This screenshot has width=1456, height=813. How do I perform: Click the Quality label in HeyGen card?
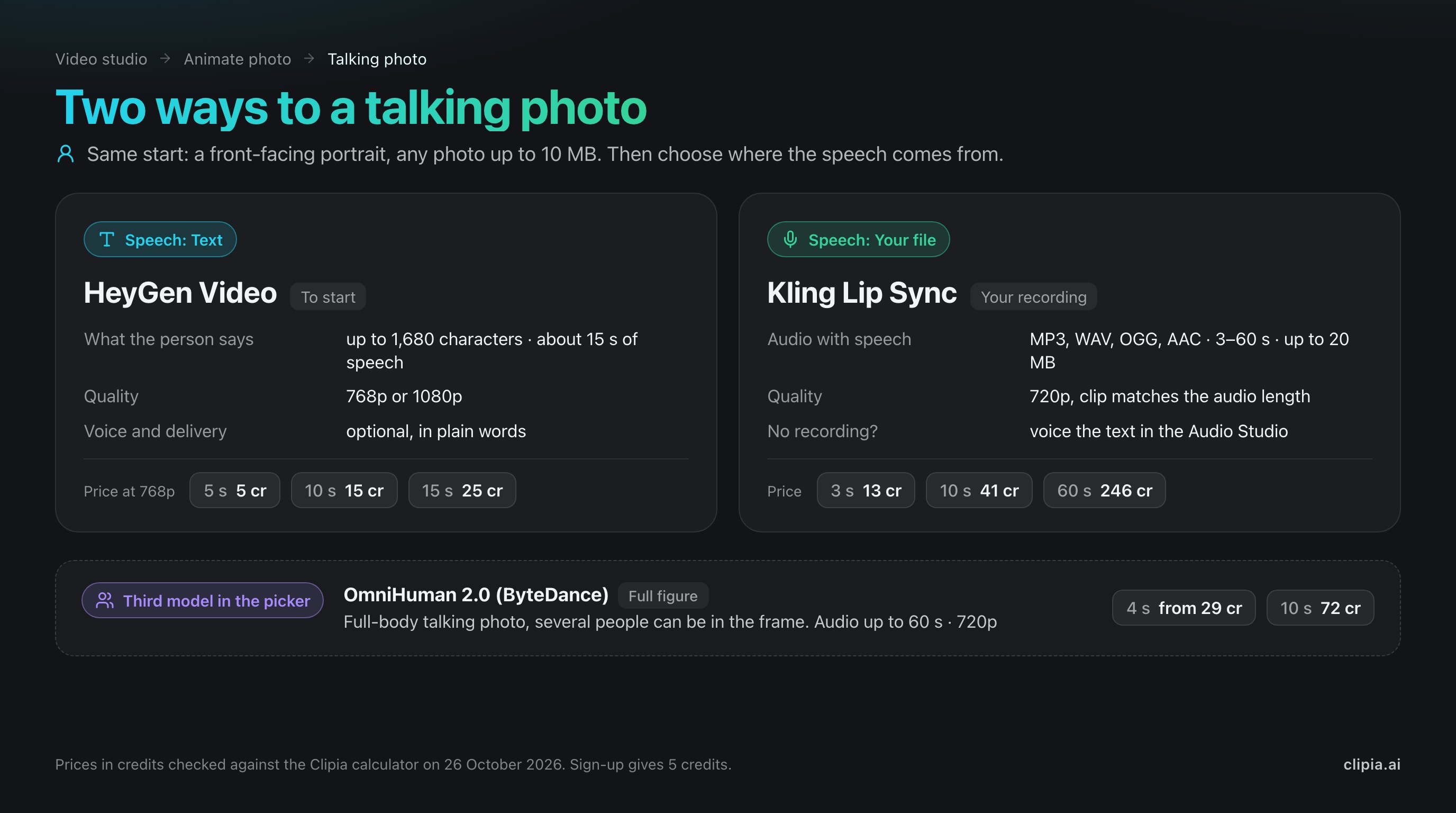(111, 396)
